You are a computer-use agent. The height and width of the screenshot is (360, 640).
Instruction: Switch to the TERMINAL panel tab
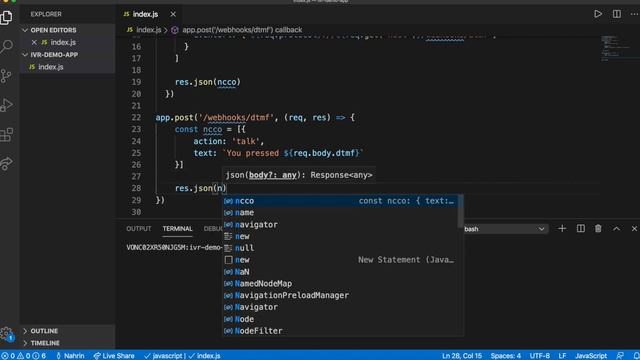pyautogui.click(x=177, y=229)
